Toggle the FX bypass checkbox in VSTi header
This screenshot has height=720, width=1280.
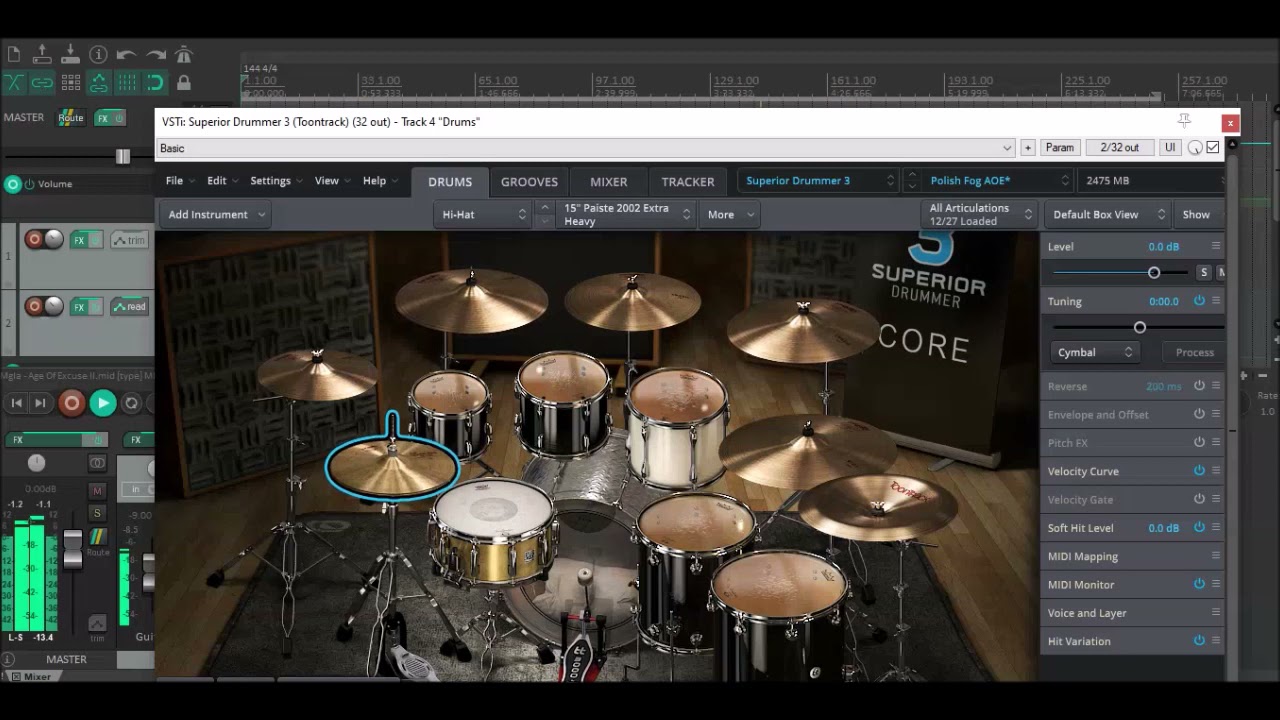coord(1213,148)
